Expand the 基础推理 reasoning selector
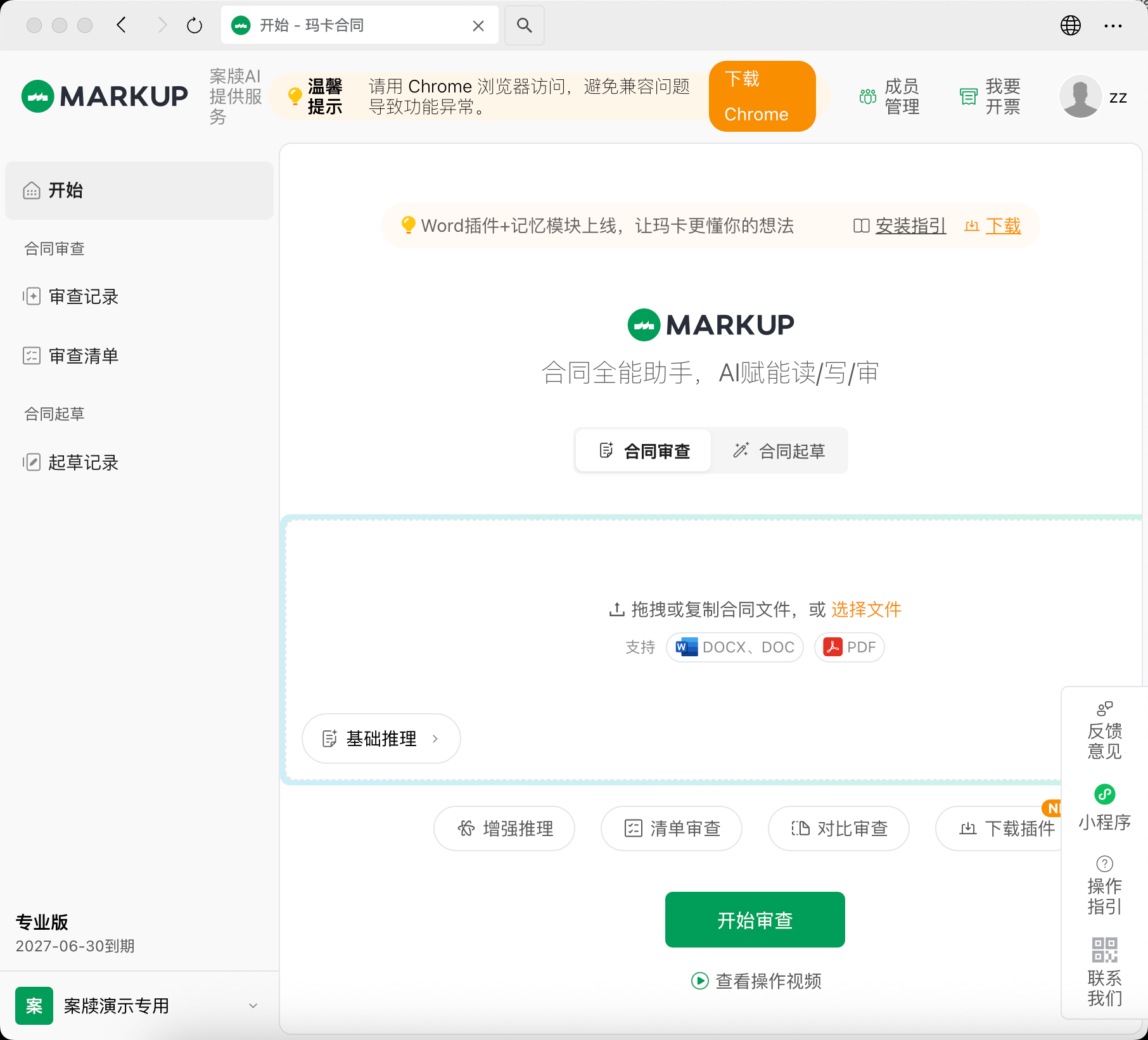This screenshot has width=1148, height=1040. click(381, 739)
